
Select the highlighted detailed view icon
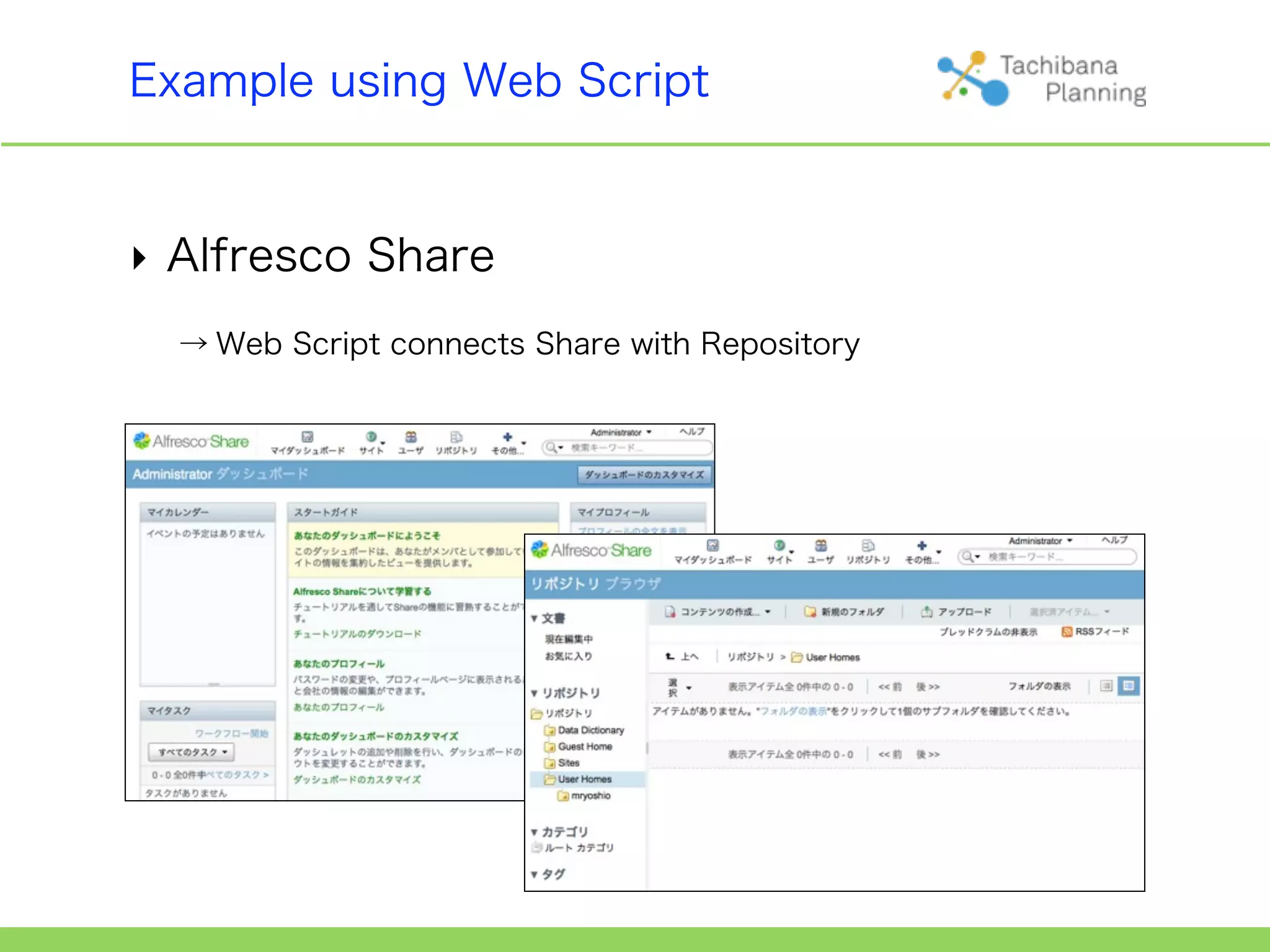[1129, 686]
